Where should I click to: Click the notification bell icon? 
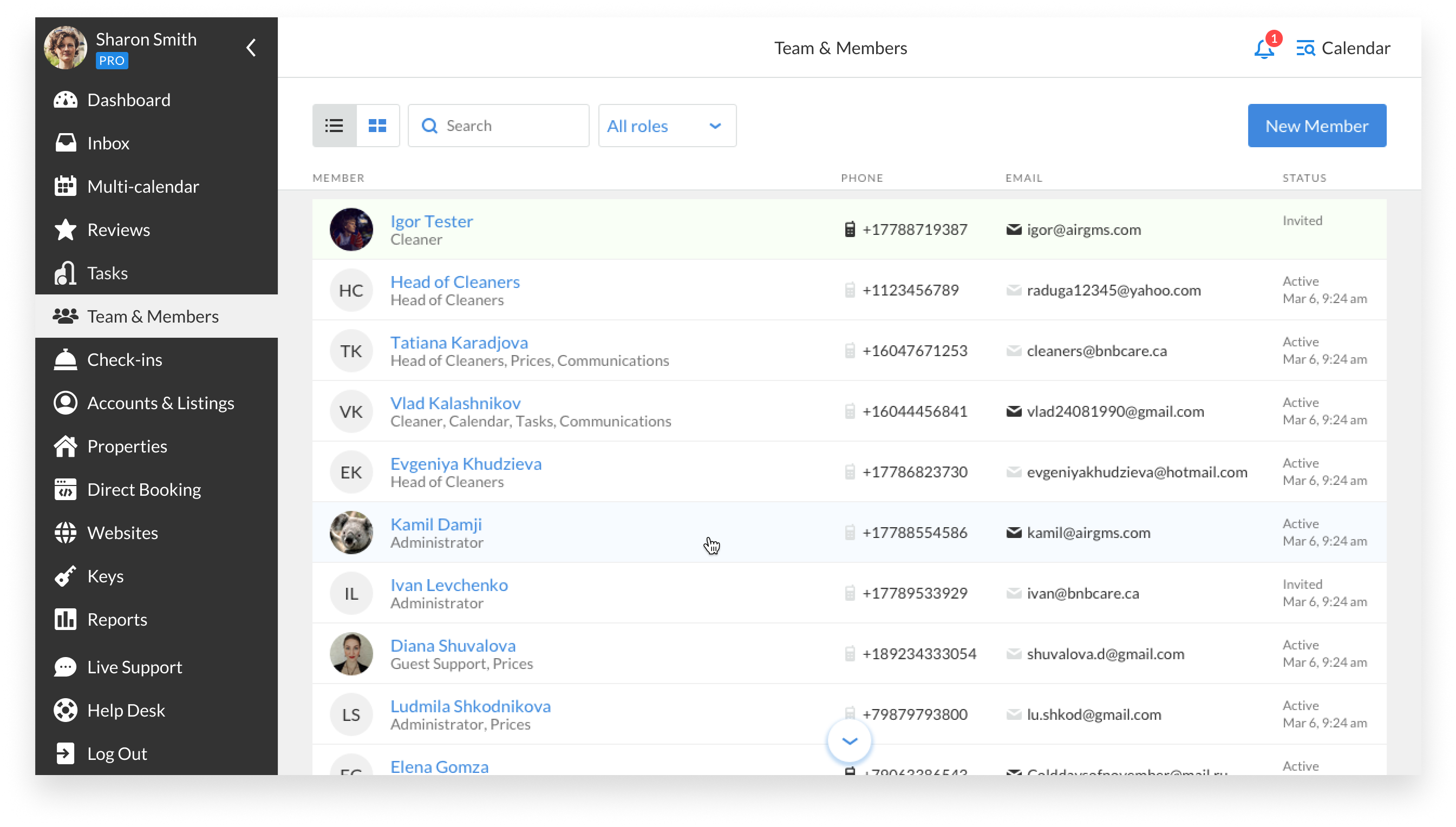point(1263,49)
